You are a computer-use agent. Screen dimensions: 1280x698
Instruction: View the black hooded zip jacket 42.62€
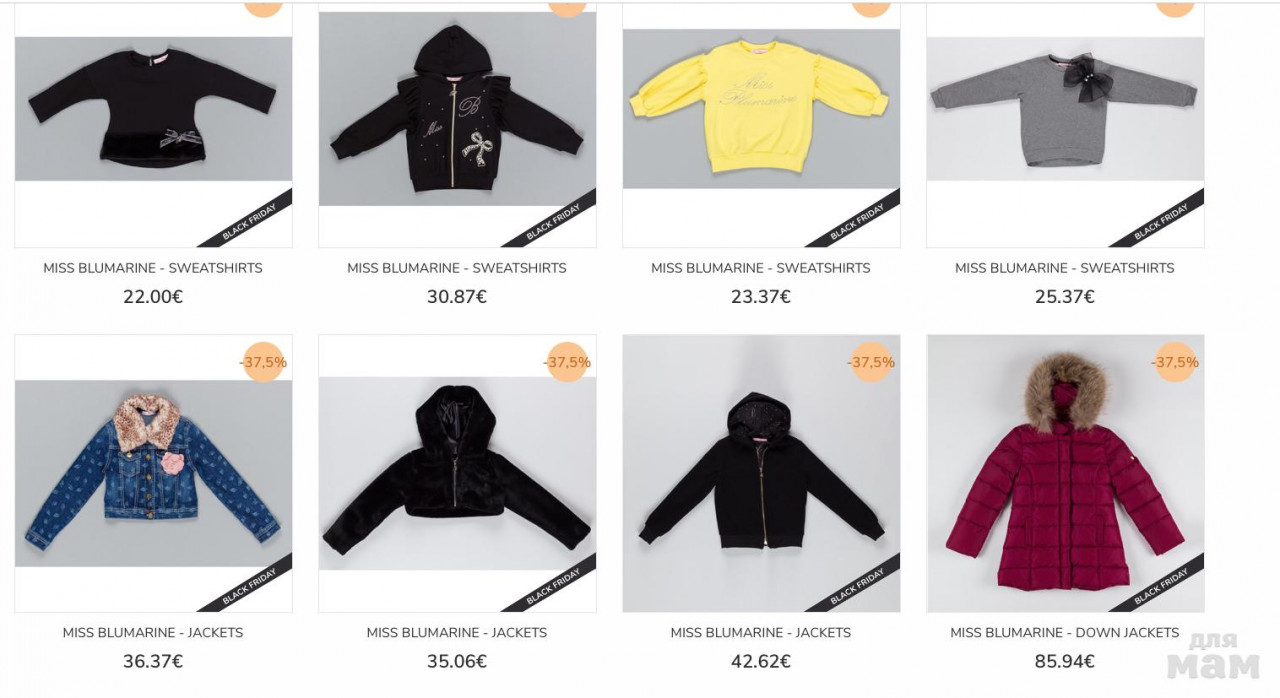[761, 473]
